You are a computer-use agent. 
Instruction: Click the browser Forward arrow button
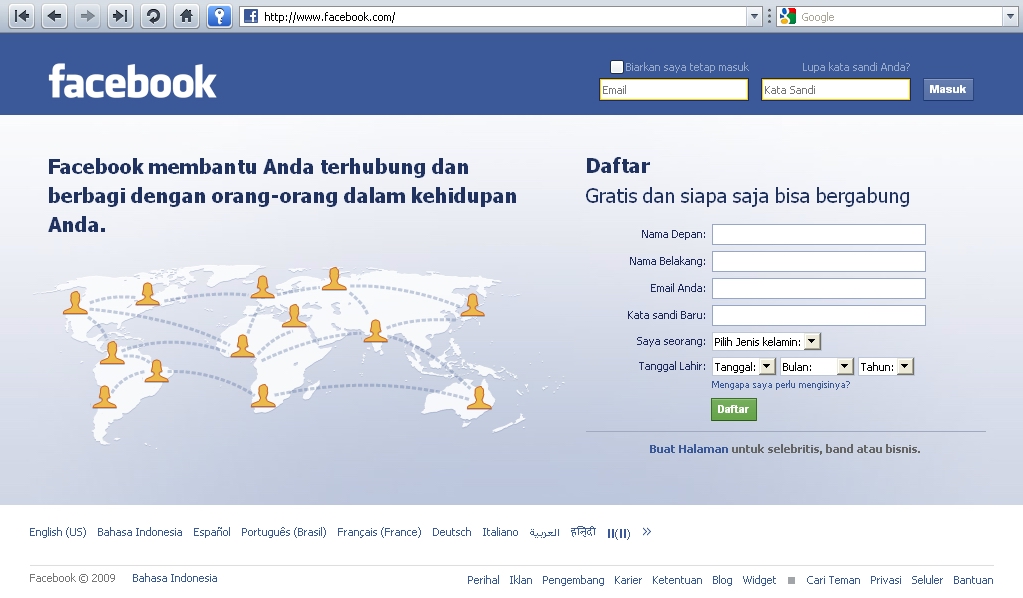tap(87, 16)
